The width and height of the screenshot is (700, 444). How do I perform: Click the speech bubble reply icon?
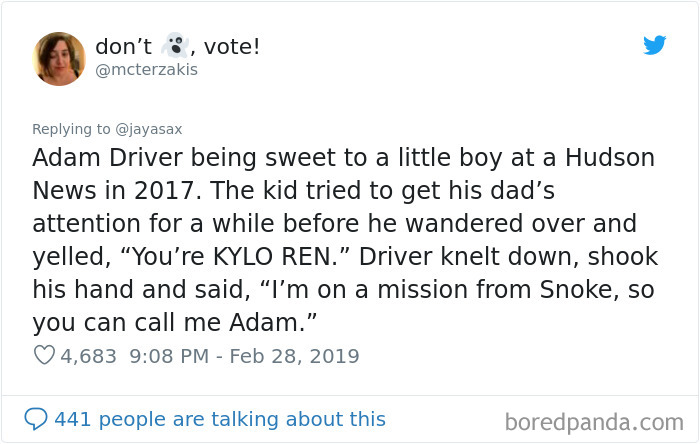coord(36,419)
